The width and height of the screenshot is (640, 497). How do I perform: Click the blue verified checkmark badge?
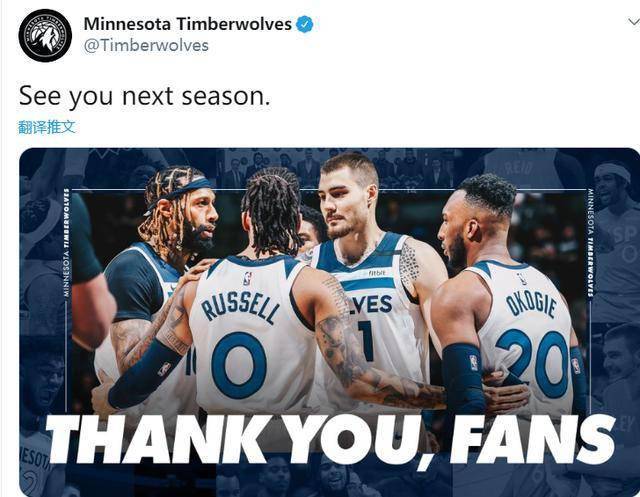tap(304, 24)
